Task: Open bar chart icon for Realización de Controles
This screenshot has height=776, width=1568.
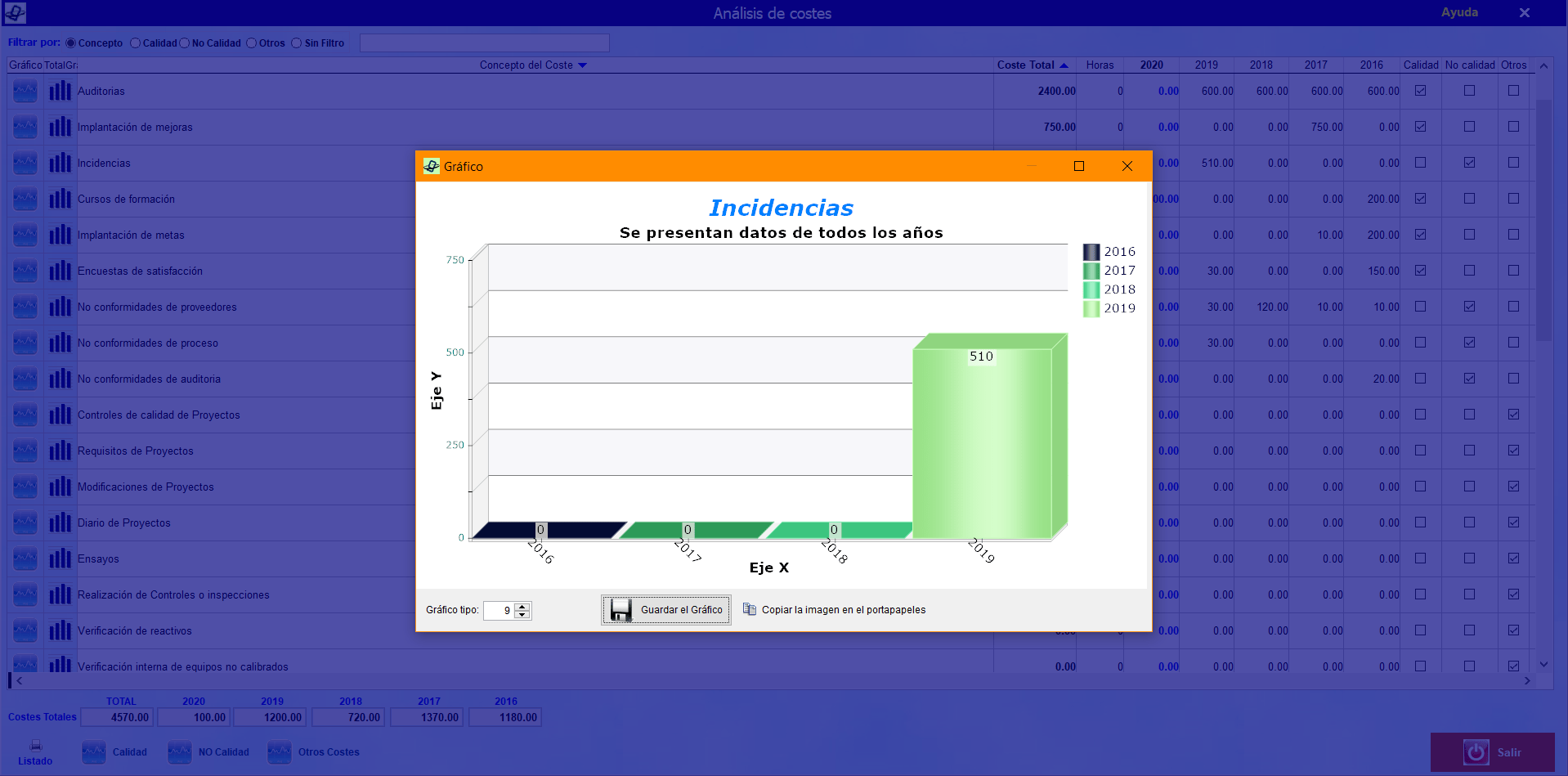Action: click(x=60, y=594)
